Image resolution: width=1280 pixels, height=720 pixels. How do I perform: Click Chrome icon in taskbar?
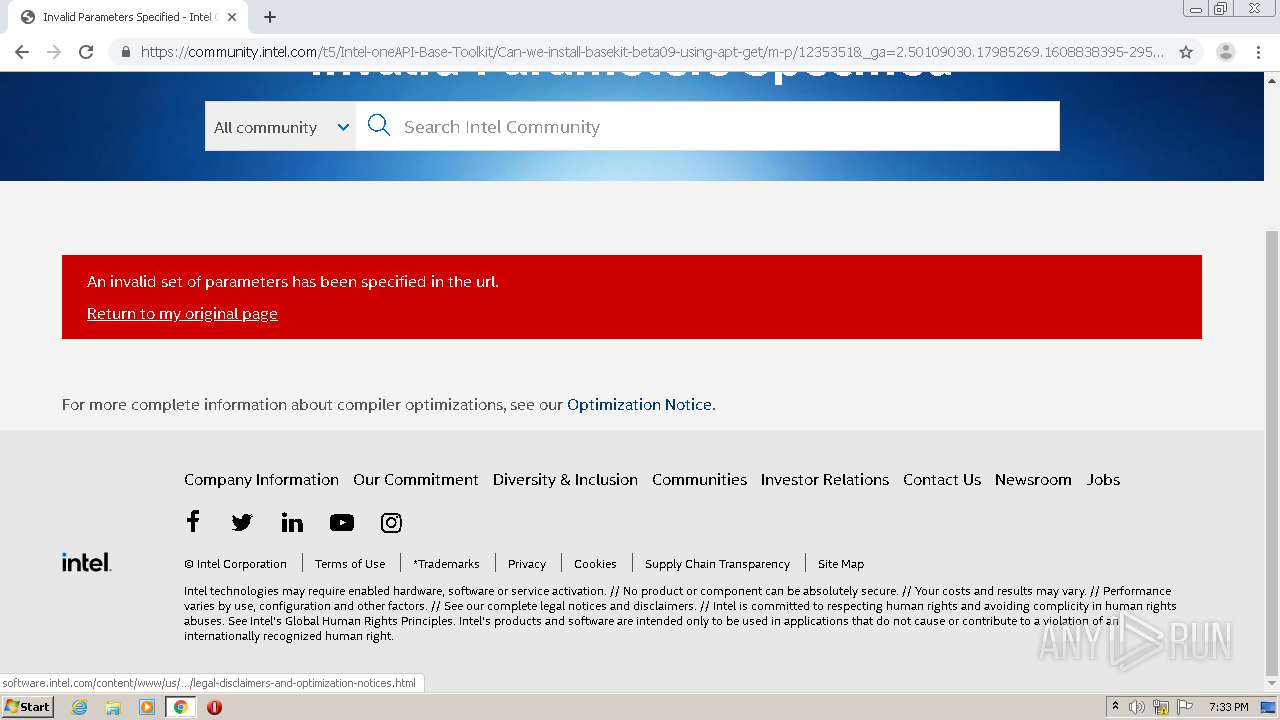[x=181, y=707]
